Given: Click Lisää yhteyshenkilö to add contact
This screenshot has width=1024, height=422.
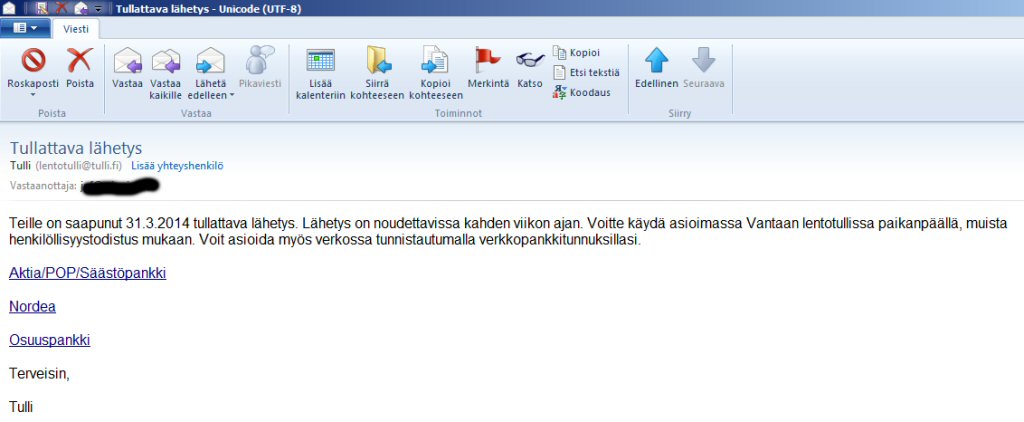Looking at the screenshot, I should (177, 165).
